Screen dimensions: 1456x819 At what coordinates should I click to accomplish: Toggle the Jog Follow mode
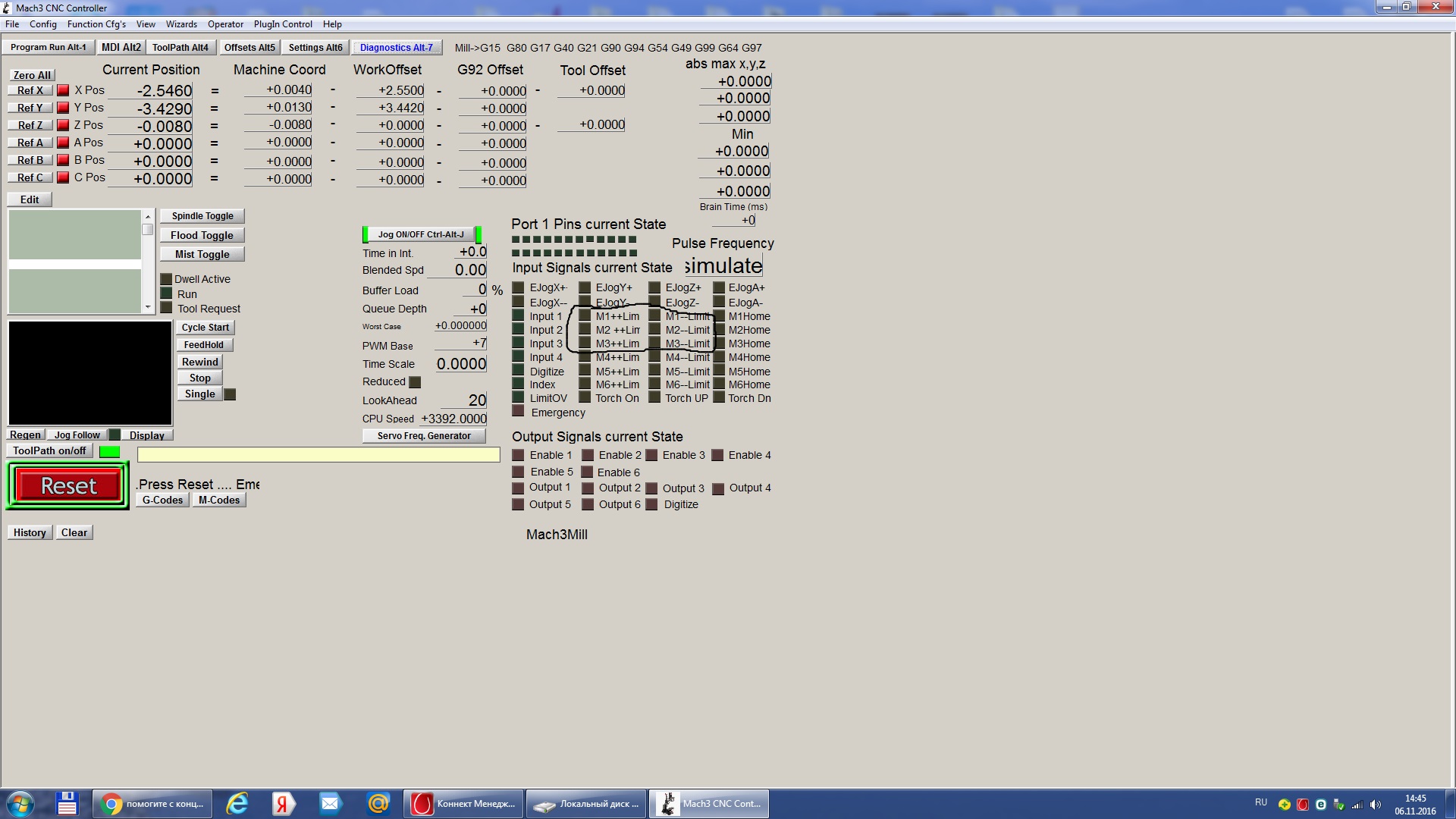(x=77, y=435)
